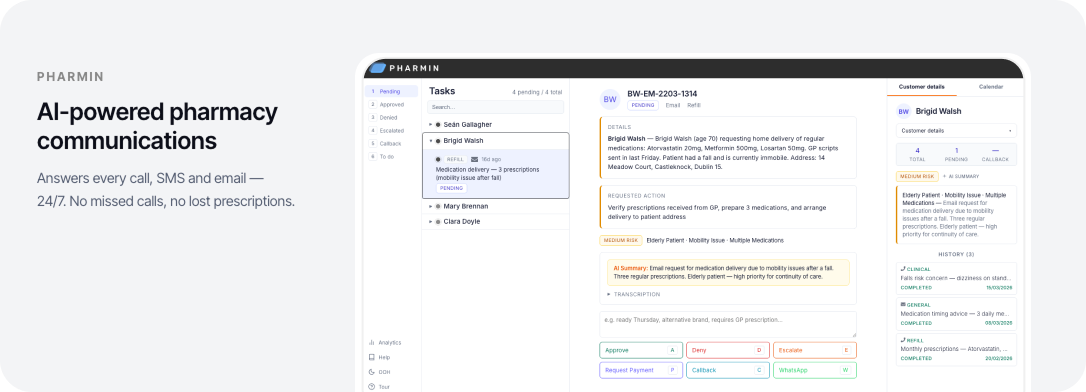Click the status dot beside Seán Gallagher
Viewport: 1086px width, 392px height.
[x=438, y=125]
